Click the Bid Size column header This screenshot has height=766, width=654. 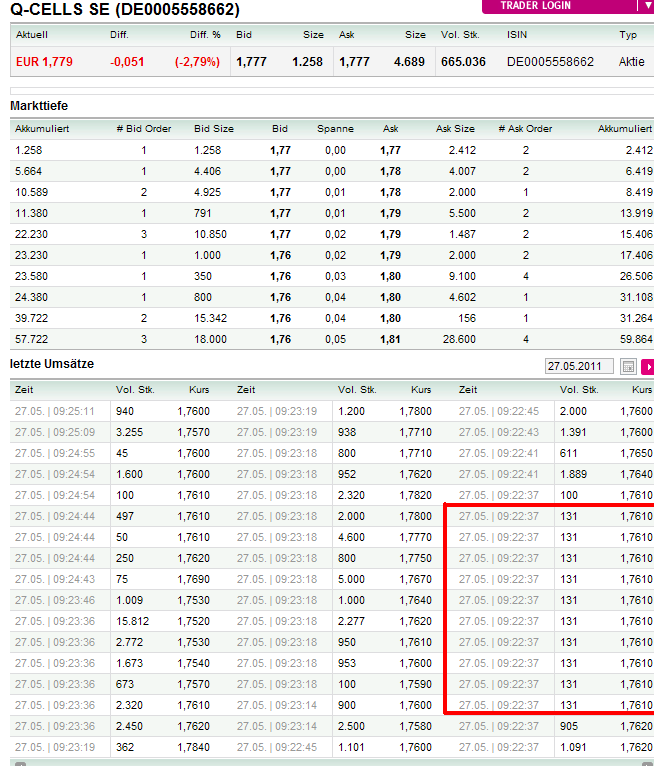point(214,129)
